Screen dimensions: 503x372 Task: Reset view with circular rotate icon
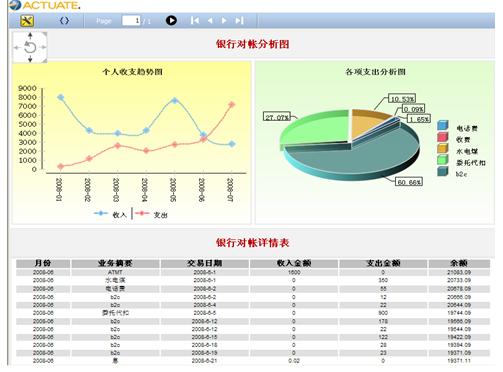(x=30, y=47)
